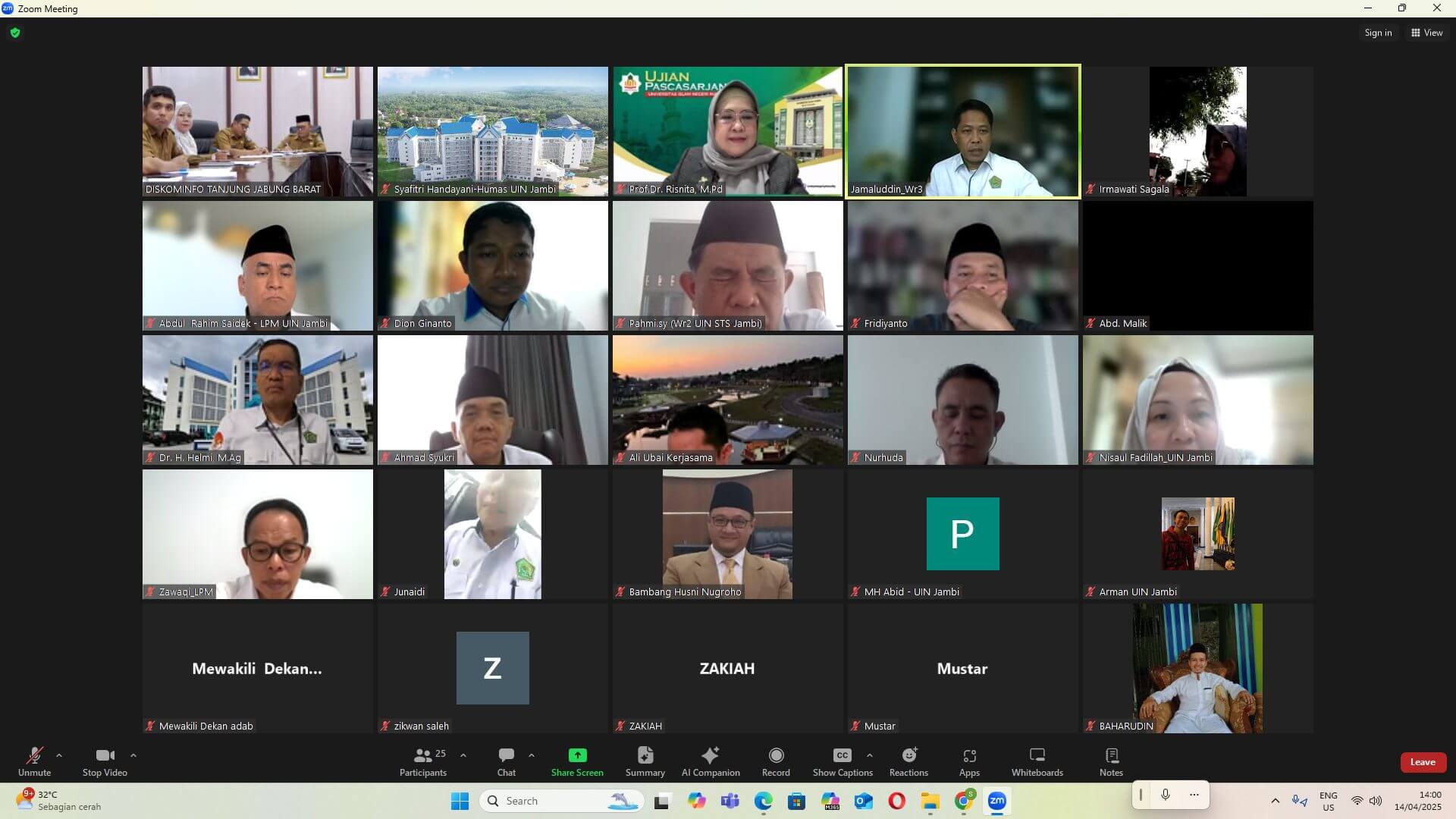The width and height of the screenshot is (1456, 819).
Task: Open File Explorer from taskbar
Action: (x=930, y=801)
